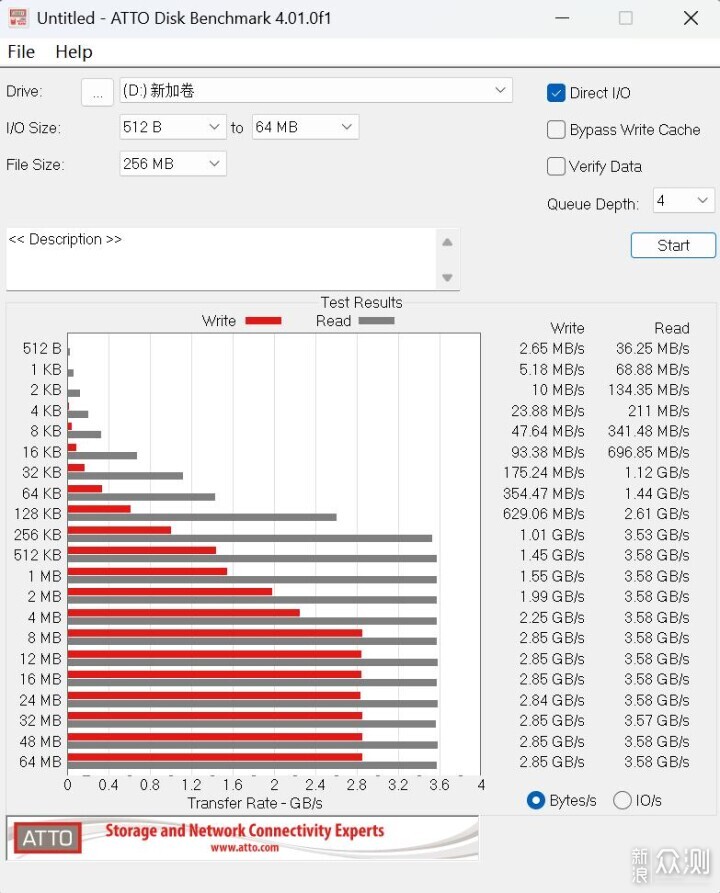Screen dimensions: 720x893
Task: Select the IO/s radio button
Action: tap(622, 800)
